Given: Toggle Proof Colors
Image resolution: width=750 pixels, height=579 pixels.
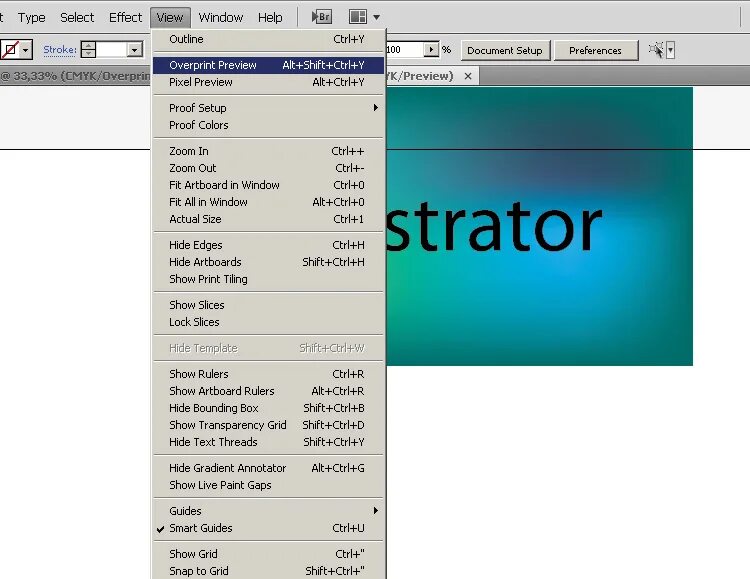Looking at the screenshot, I should pyautogui.click(x=268, y=125).
